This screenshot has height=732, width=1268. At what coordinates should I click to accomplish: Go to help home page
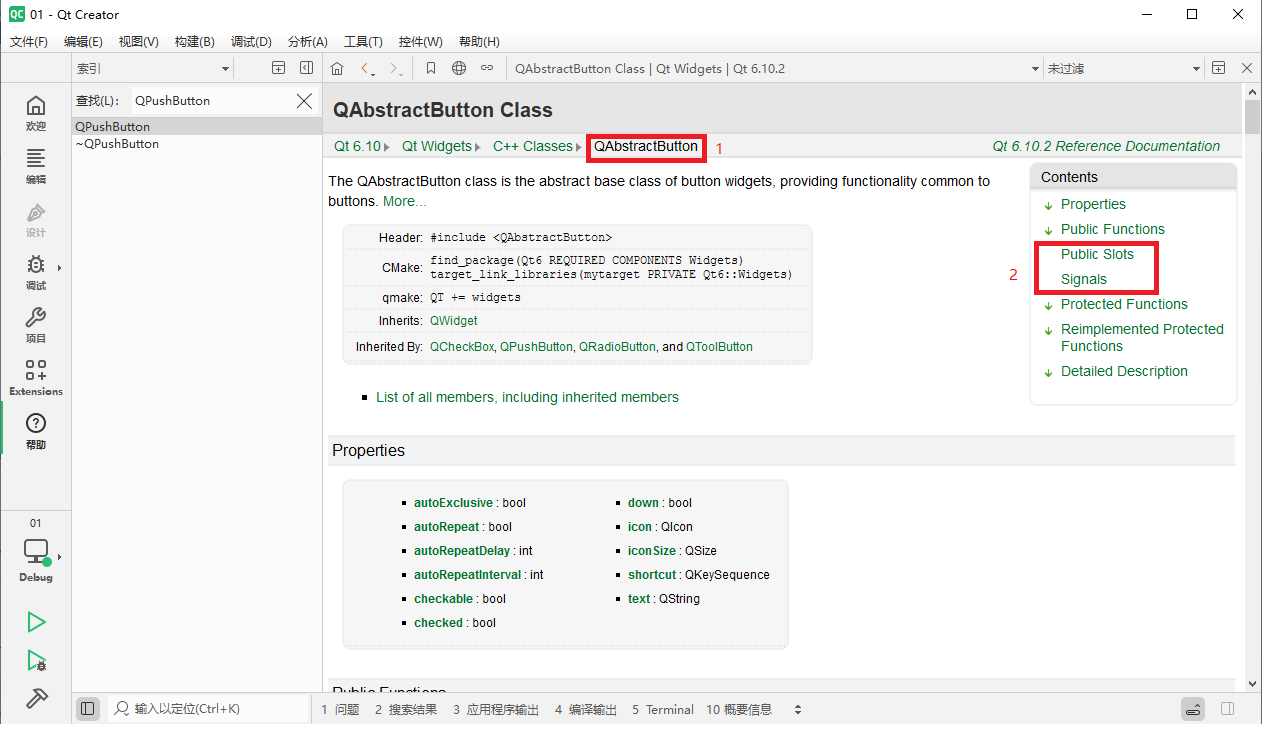point(337,68)
